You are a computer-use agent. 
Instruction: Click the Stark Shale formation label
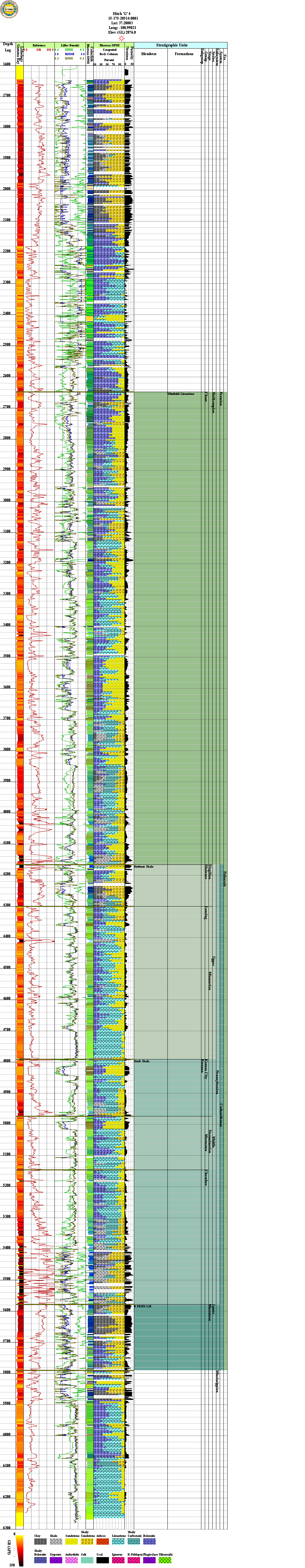tap(142, 1062)
